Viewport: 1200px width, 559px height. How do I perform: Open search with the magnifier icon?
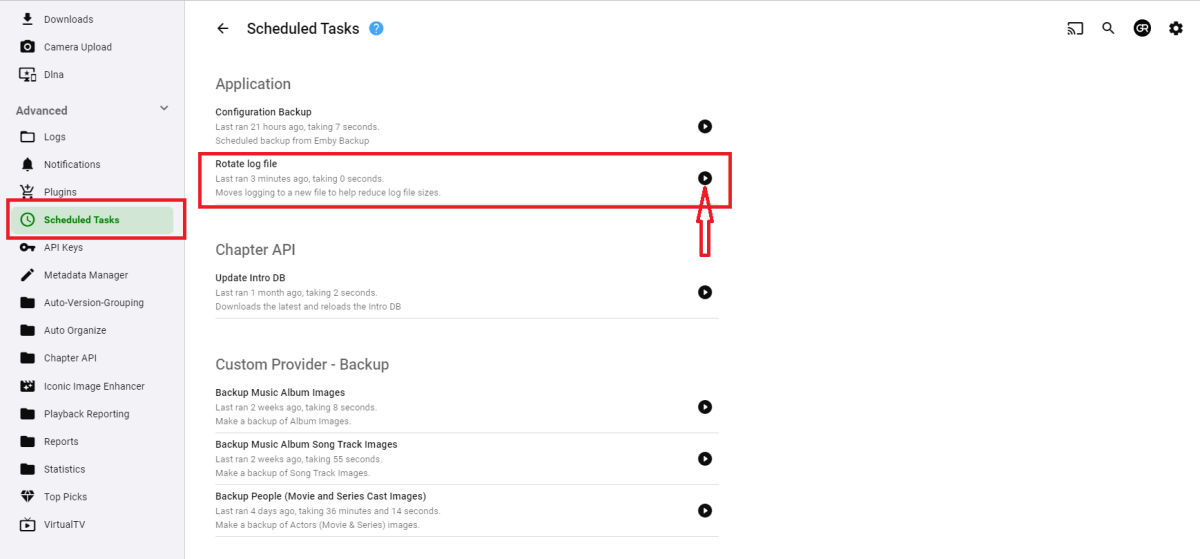pyautogui.click(x=1108, y=28)
